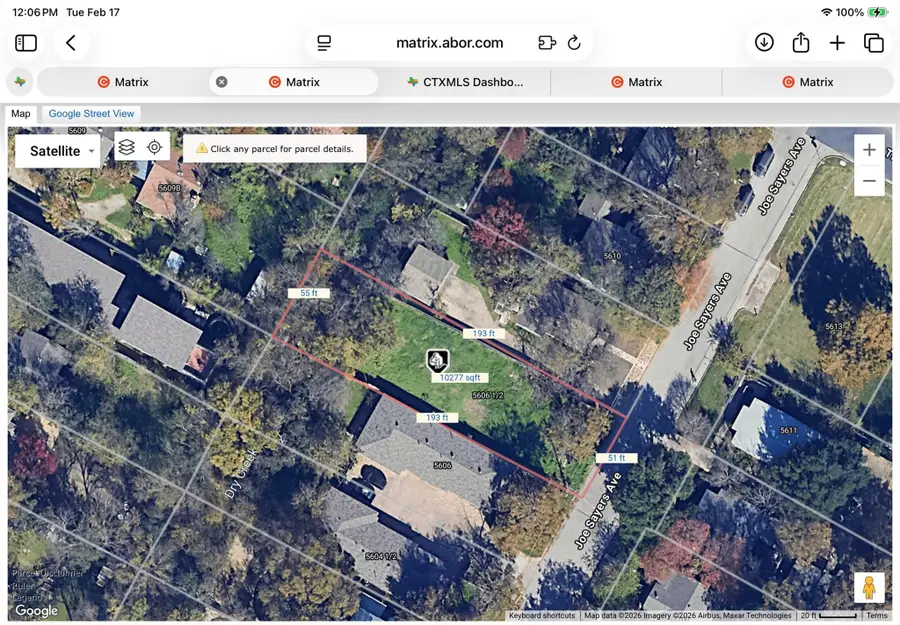The width and height of the screenshot is (900, 625).
Task: Open the tab overview icon
Action: 874,43
